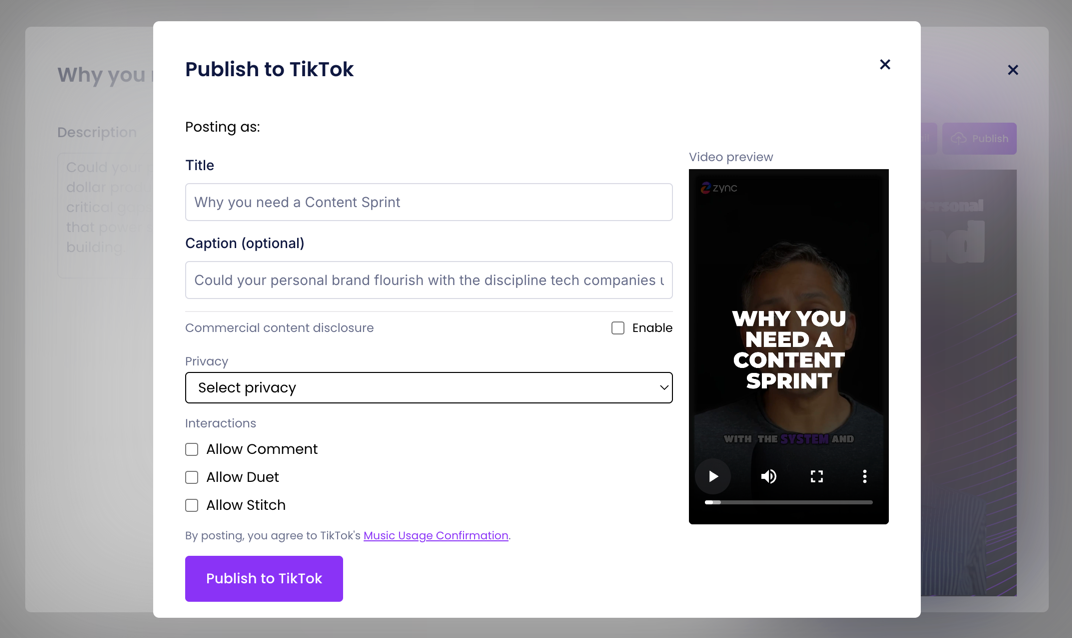Open Music Usage Confirmation link
1072x638 pixels.
point(435,536)
